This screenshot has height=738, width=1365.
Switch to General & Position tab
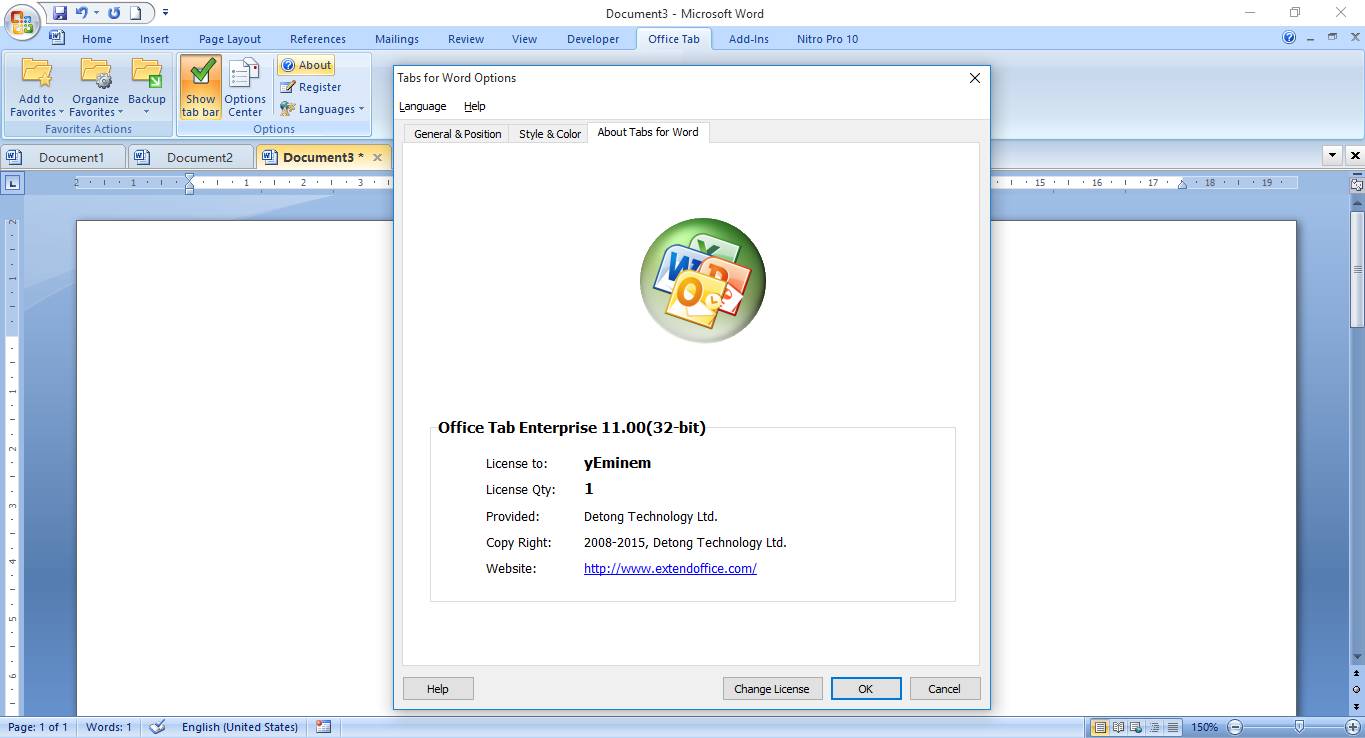pyautogui.click(x=457, y=133)
